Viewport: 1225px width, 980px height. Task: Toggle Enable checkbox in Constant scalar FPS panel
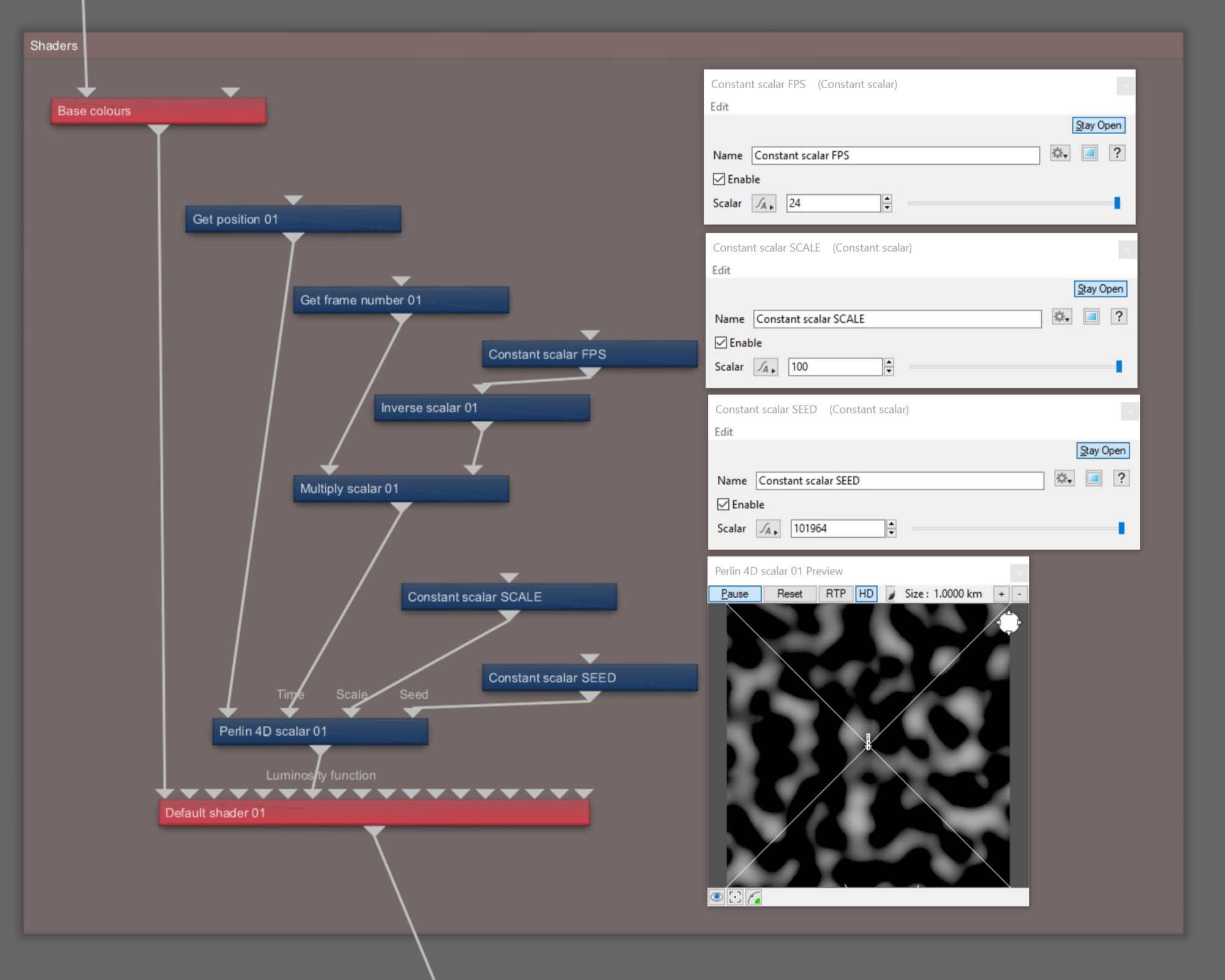point(719,179)
